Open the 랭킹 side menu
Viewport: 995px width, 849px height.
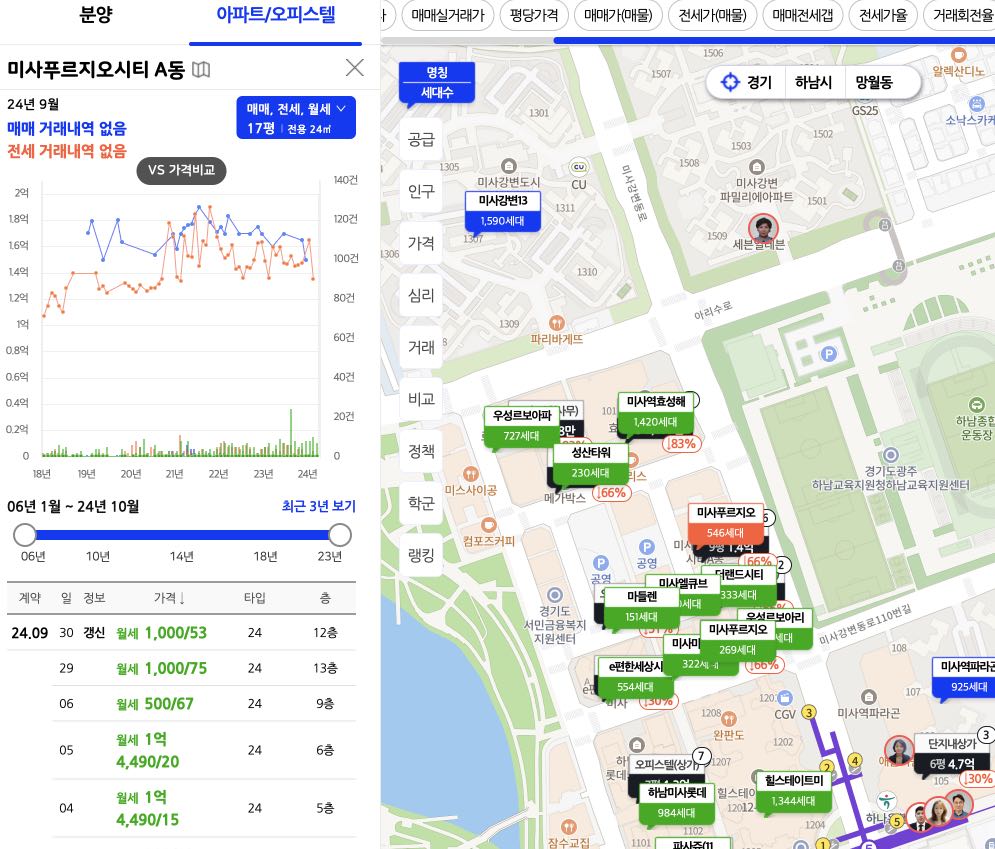coord(421,555)
